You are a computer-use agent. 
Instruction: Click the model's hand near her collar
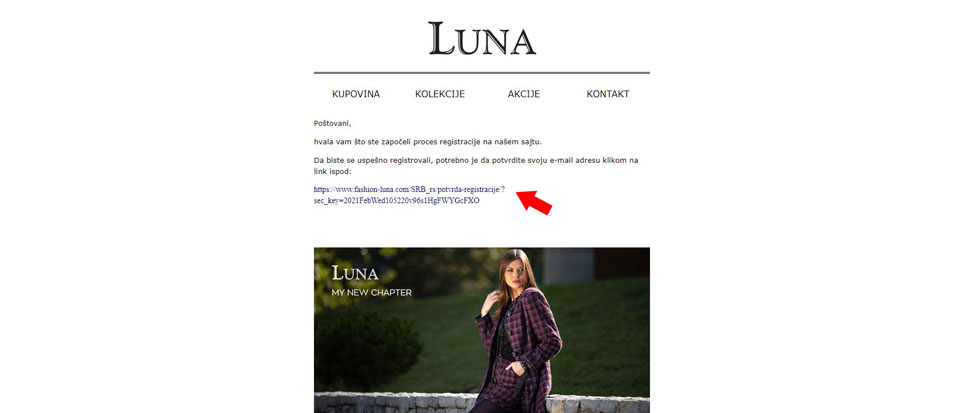point(490,303)
